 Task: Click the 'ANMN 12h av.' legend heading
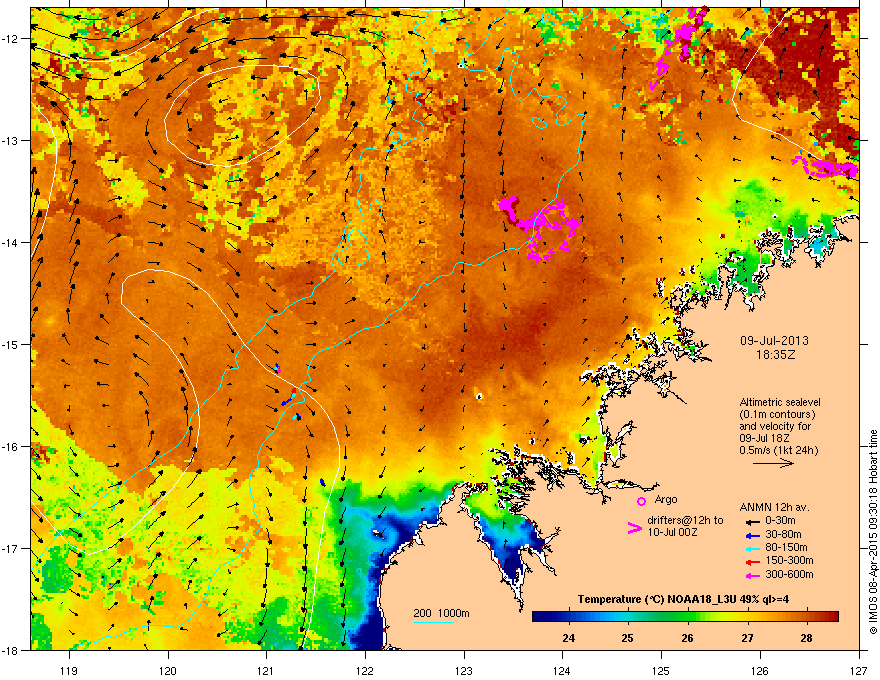pos(774,508)
